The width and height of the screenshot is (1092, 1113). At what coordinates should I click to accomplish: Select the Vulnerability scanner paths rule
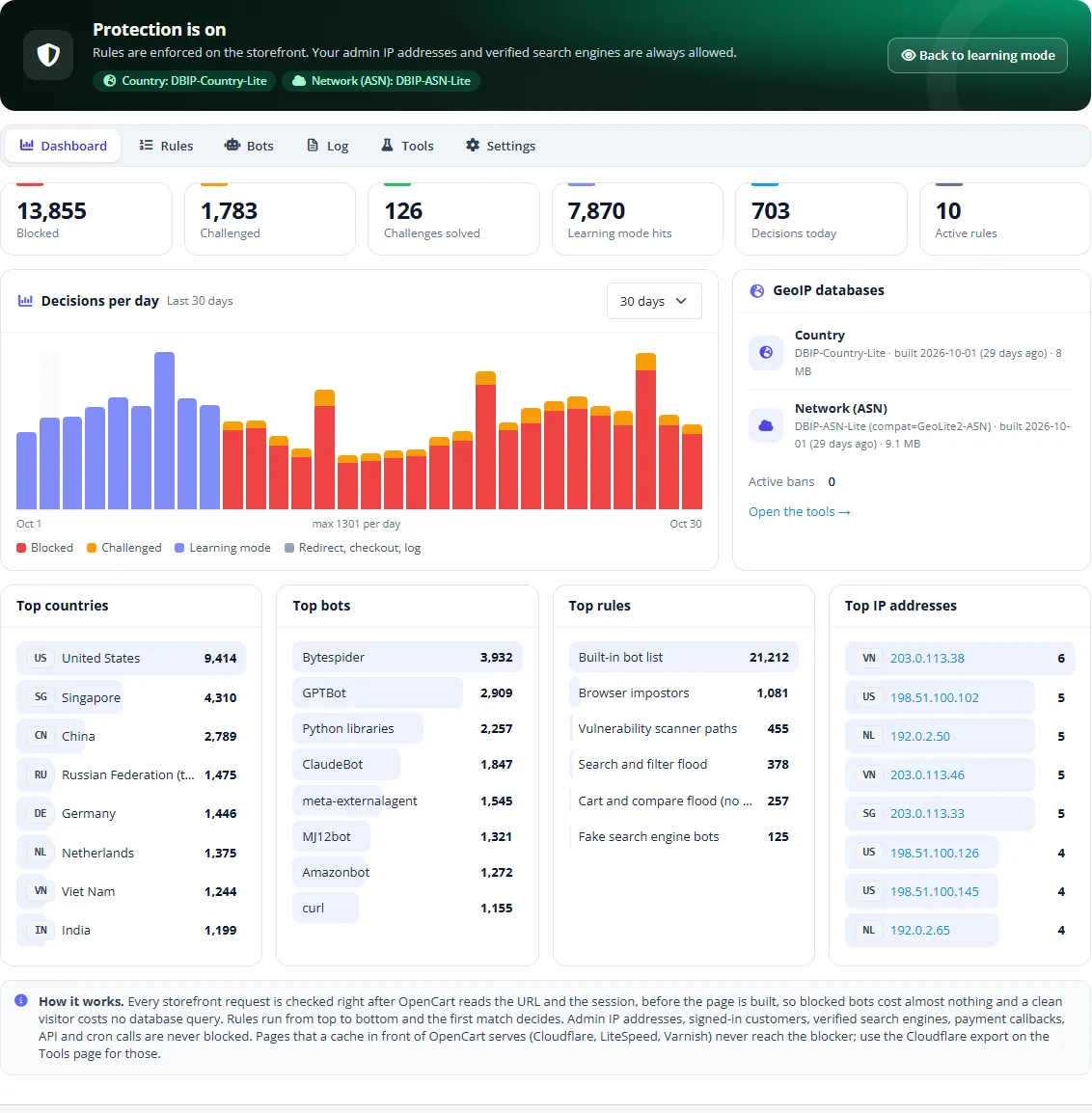pos(684,729)
